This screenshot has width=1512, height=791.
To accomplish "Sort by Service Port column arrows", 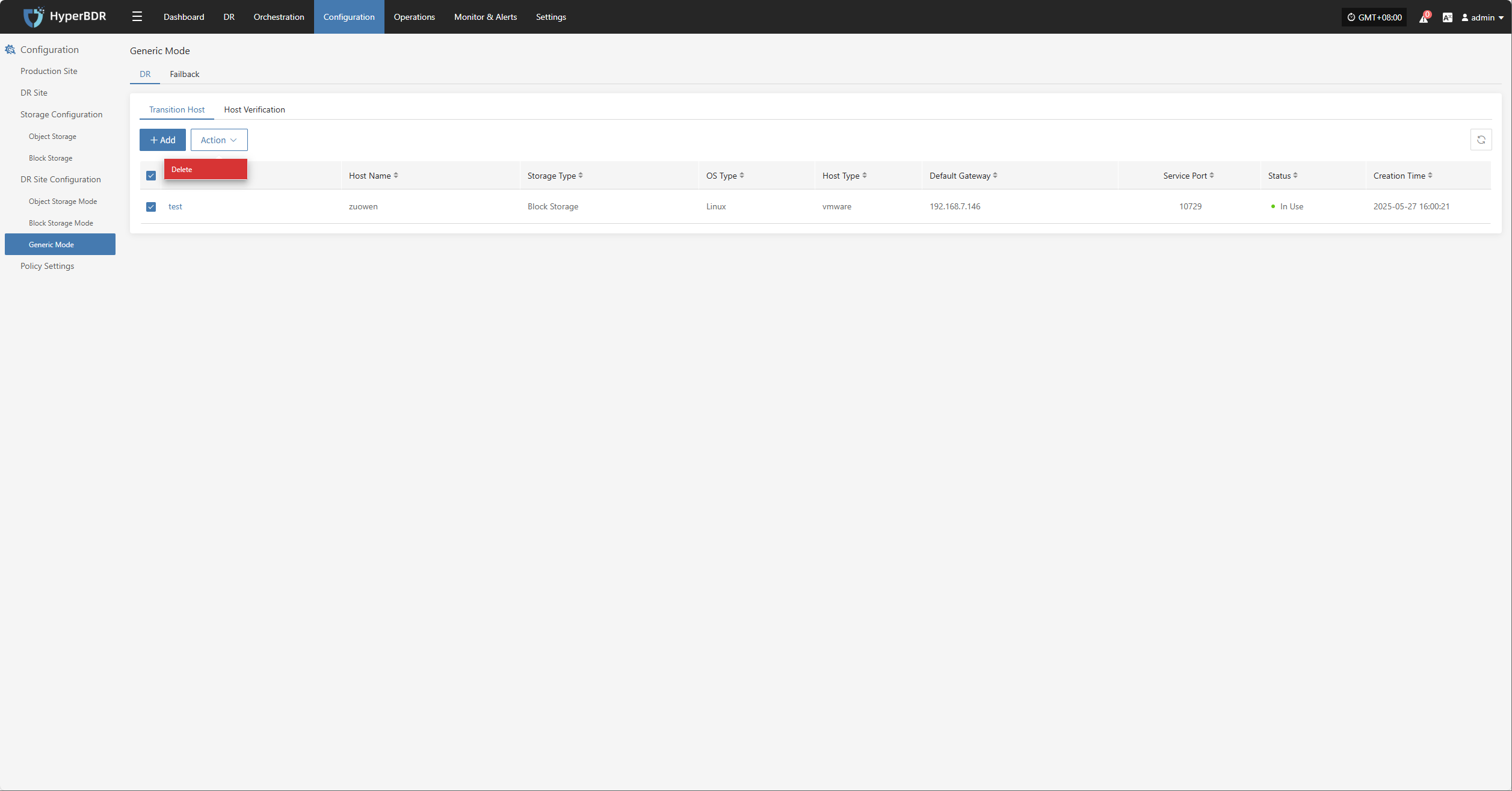I will point(1212,176).
